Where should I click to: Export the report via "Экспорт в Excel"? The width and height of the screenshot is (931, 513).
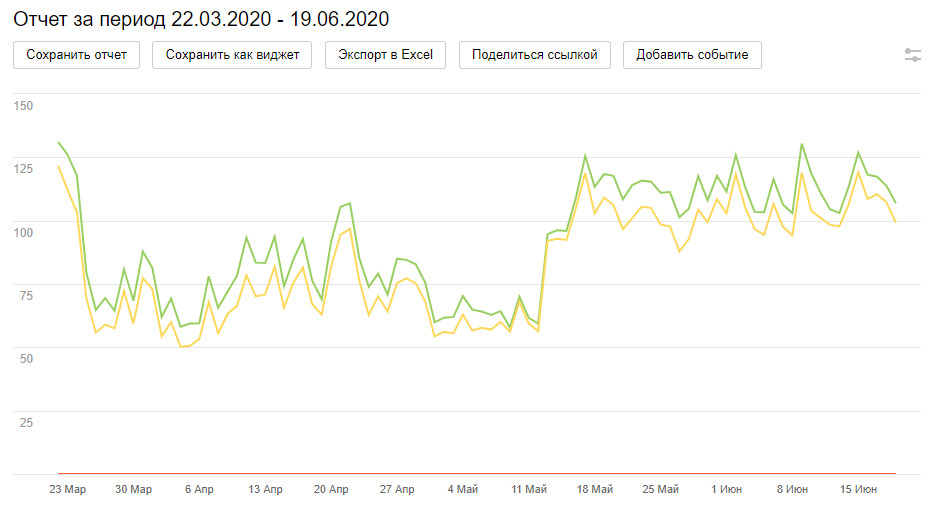(x=385, y=55)
